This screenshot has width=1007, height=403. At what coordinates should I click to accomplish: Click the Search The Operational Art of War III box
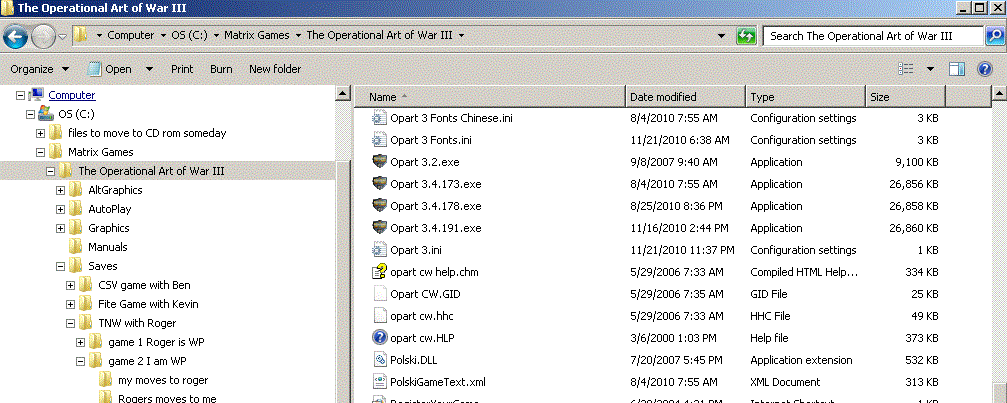coord(873,36)
